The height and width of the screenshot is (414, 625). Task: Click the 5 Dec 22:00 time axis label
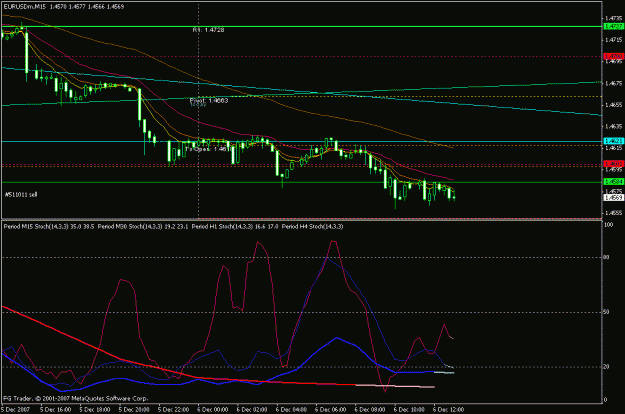[x=173, y=409]
